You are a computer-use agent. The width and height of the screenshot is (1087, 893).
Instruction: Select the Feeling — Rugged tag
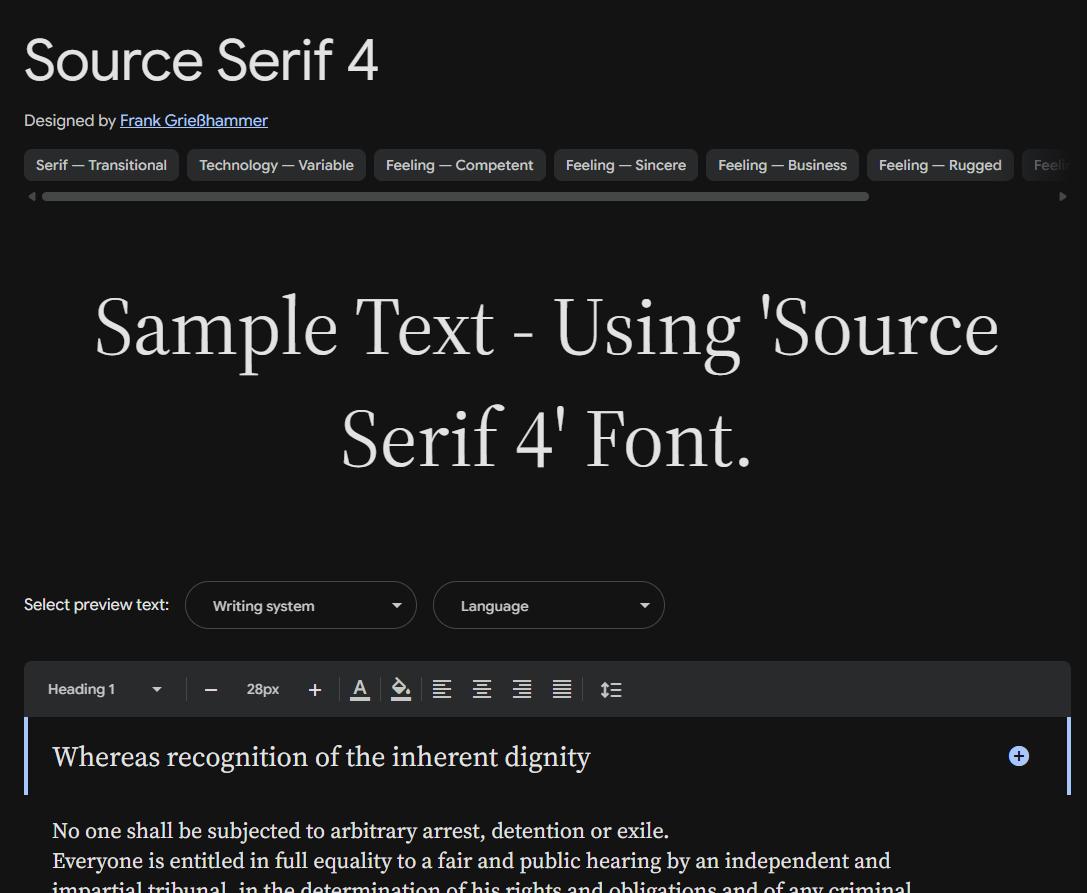tap(940, 165)
